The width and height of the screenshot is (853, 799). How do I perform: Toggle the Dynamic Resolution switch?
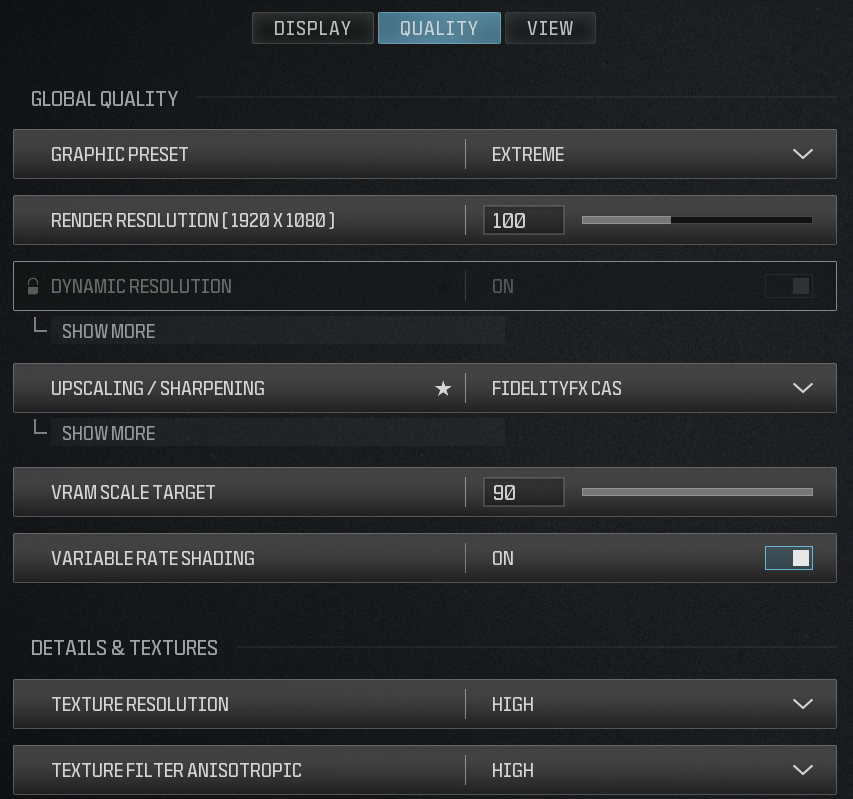[x=789, y=287]
